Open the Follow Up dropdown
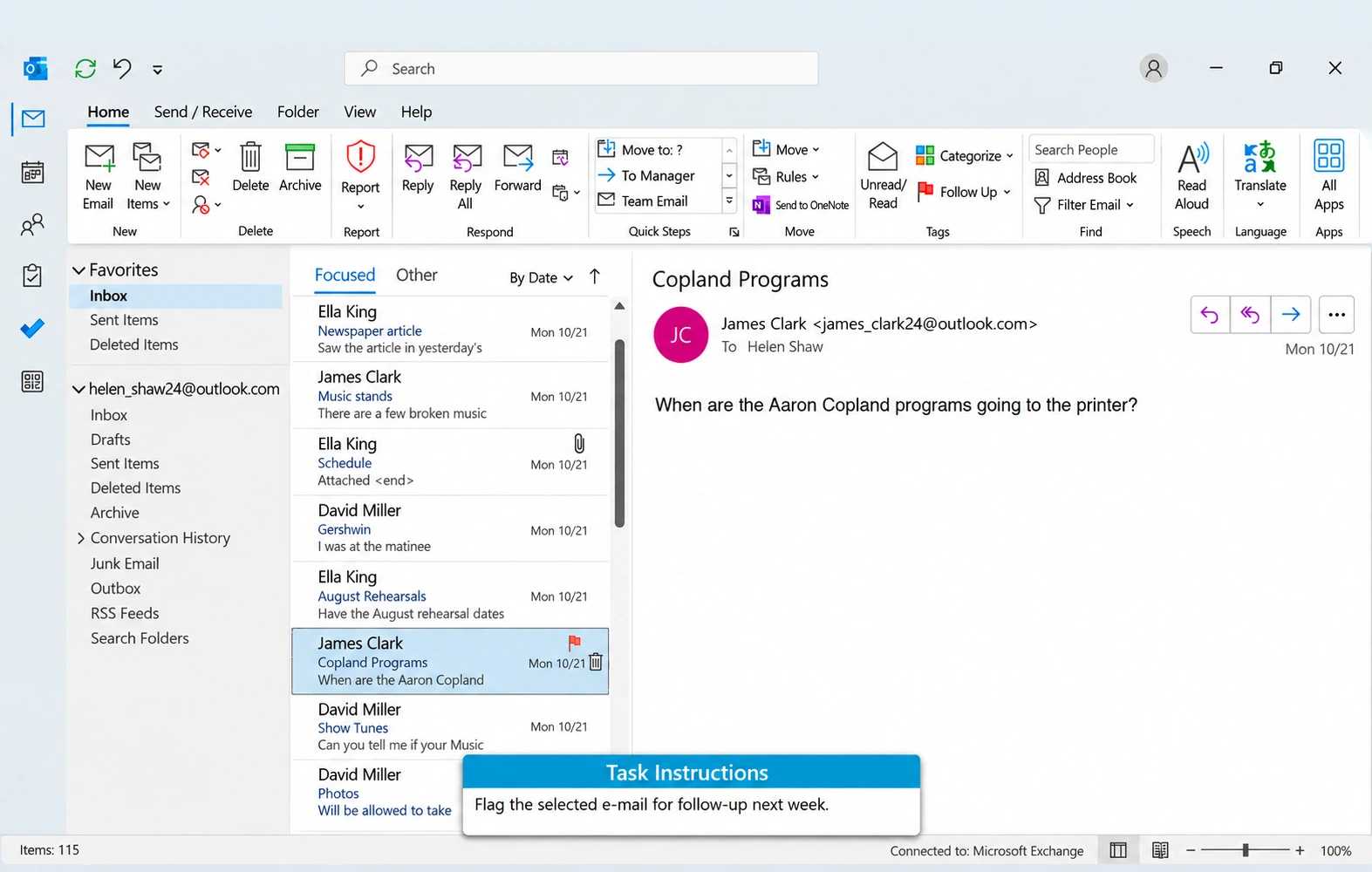The width and height of the screenshot is (1372, 872). tap(965, 192)
